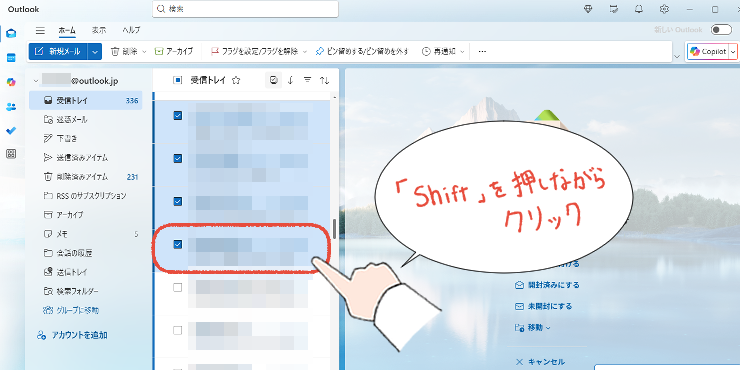Click the ピン留めする pin button
Image resolution: width=740 pixels, height=370 pixels.
(362, 51)
